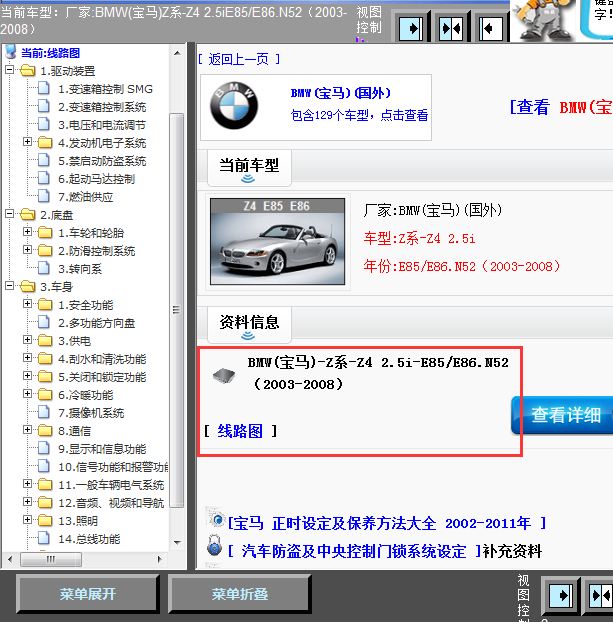
Task: Select the 9.显示和信息功能 tree item
Action: (102, 449)
